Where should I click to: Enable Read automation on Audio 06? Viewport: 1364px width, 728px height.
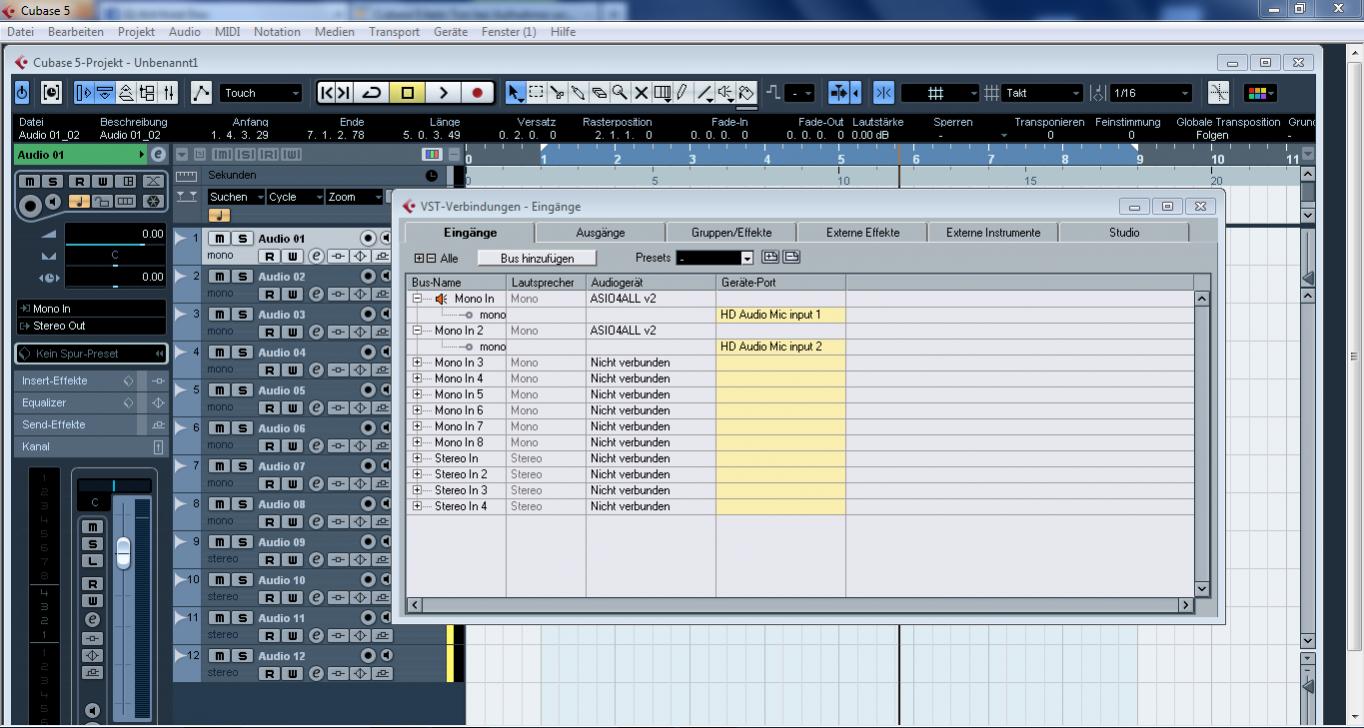(268, 446)
